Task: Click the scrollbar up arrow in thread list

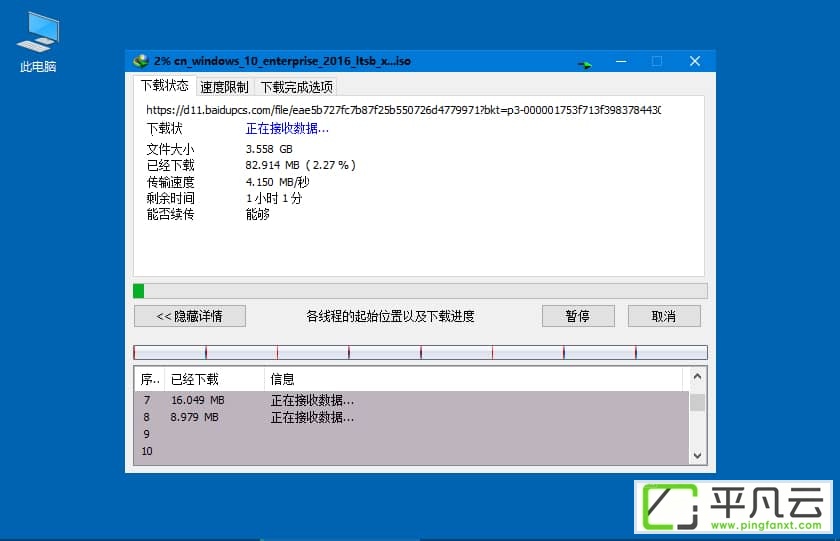Action: (x=697, y=377)
